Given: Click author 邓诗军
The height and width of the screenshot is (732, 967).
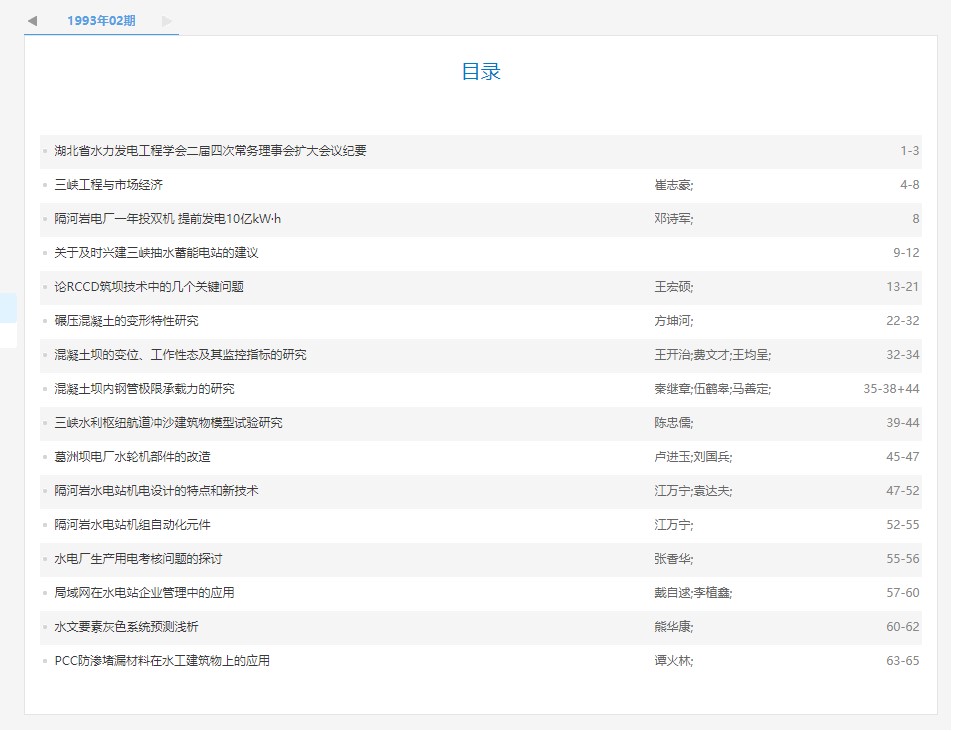Looking at the screenshot, I should coord(674,218).
